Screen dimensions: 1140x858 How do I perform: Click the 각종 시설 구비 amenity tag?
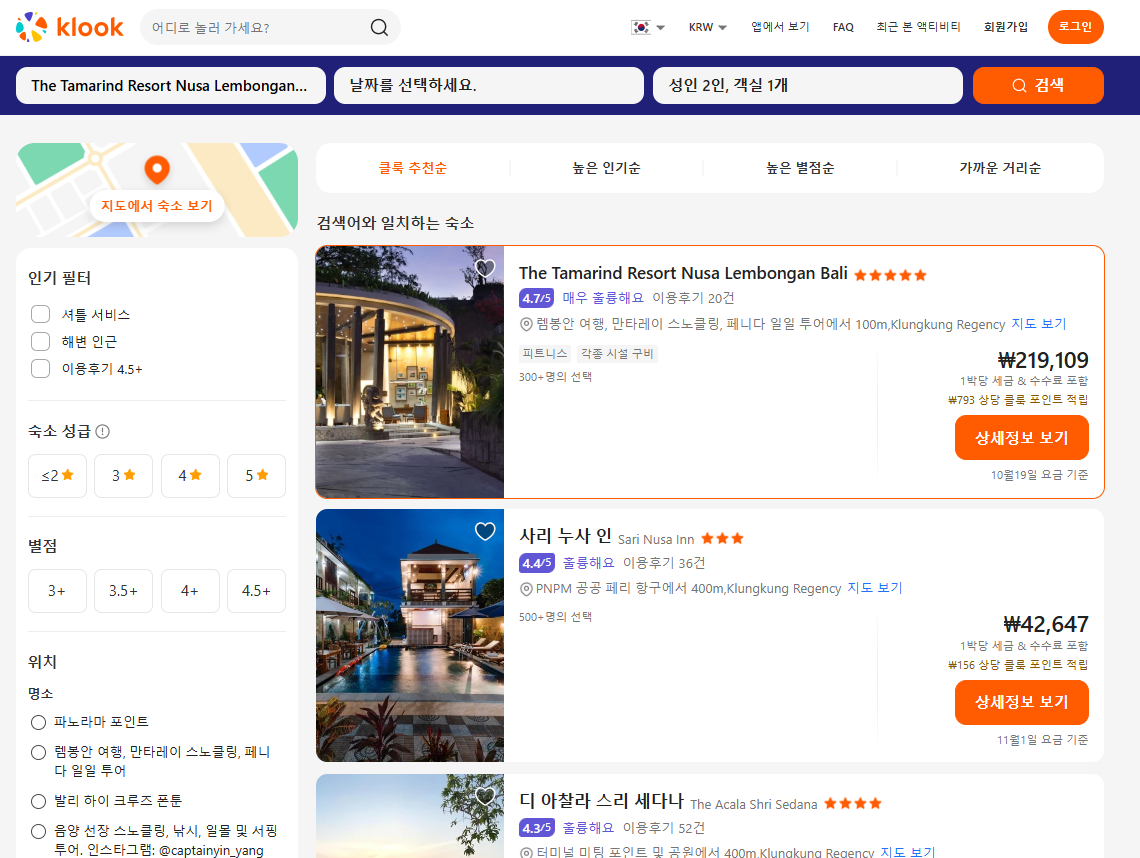[617, 353]
